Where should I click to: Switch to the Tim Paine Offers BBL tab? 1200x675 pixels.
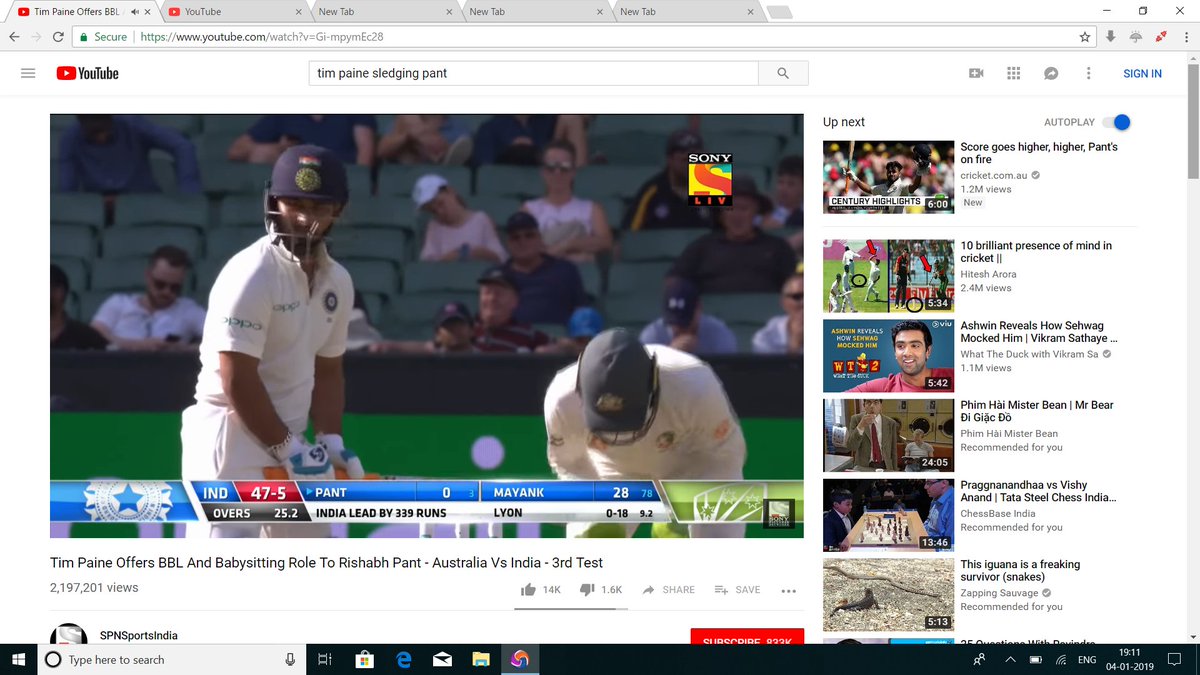(x=81, y=12)
